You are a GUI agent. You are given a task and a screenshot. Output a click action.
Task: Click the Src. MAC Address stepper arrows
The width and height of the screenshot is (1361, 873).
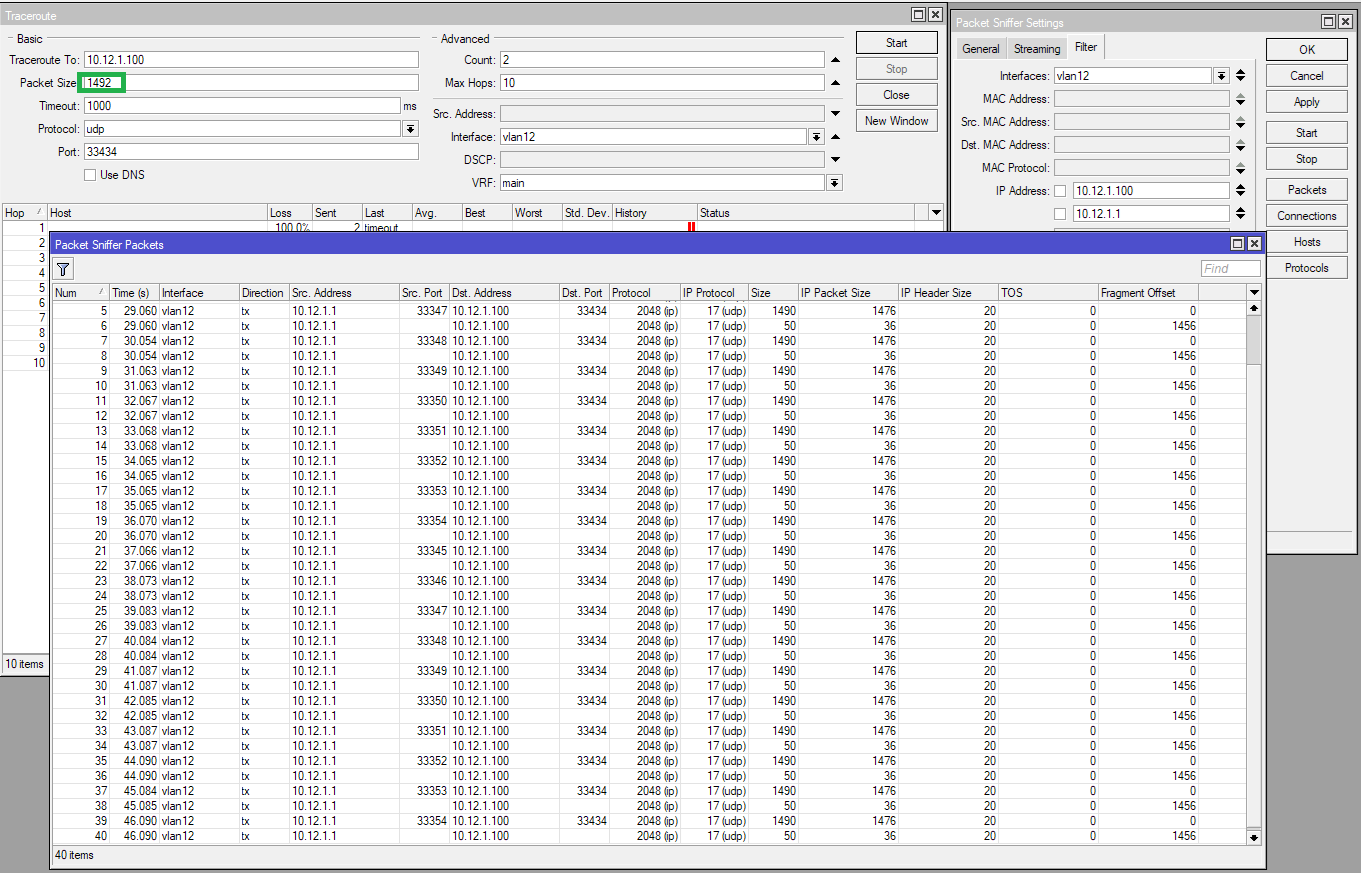click(x=1240, y=122)
